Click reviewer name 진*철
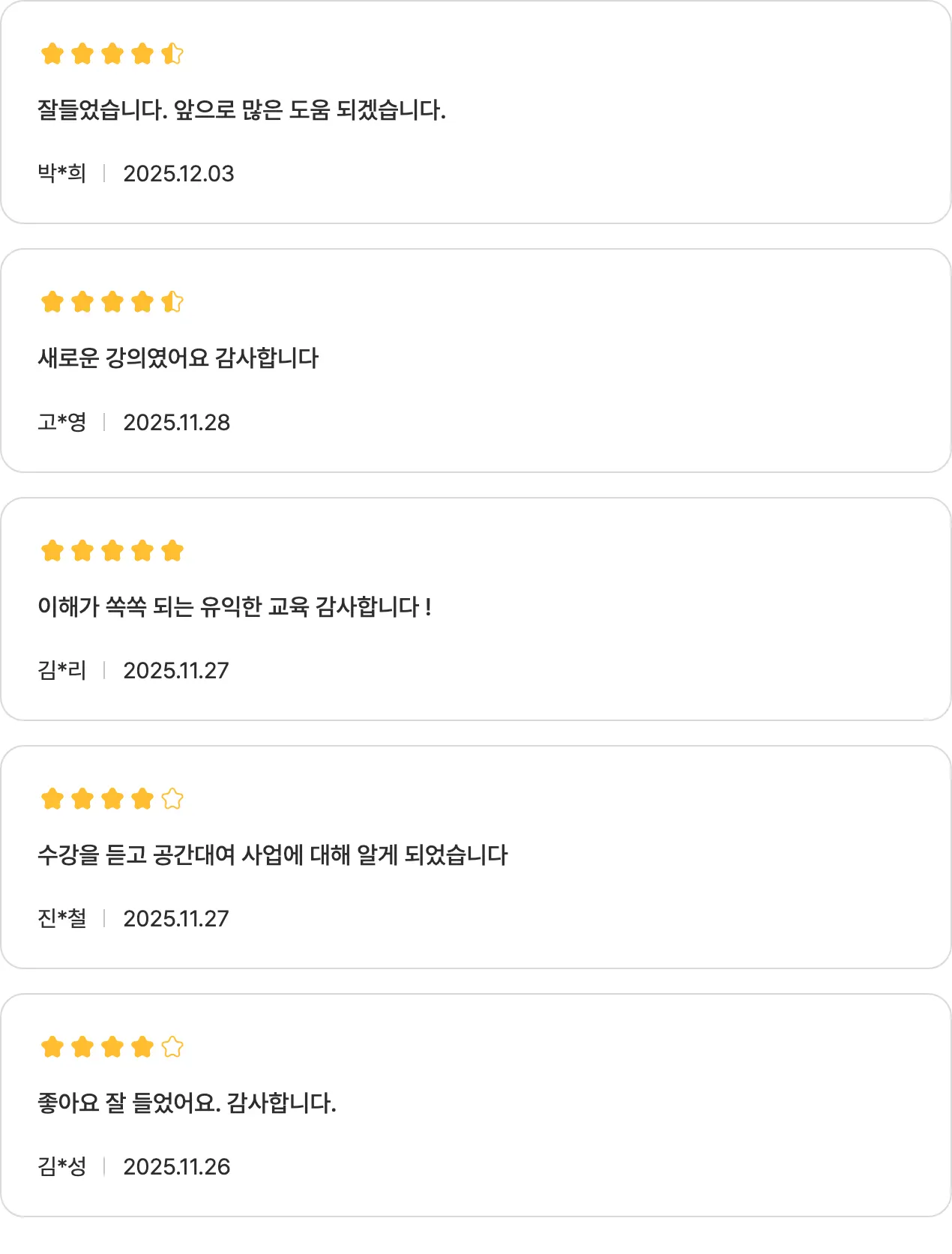Image resolution: width=952 pixels, height=1254 pixels. click(x=62, y=918)
